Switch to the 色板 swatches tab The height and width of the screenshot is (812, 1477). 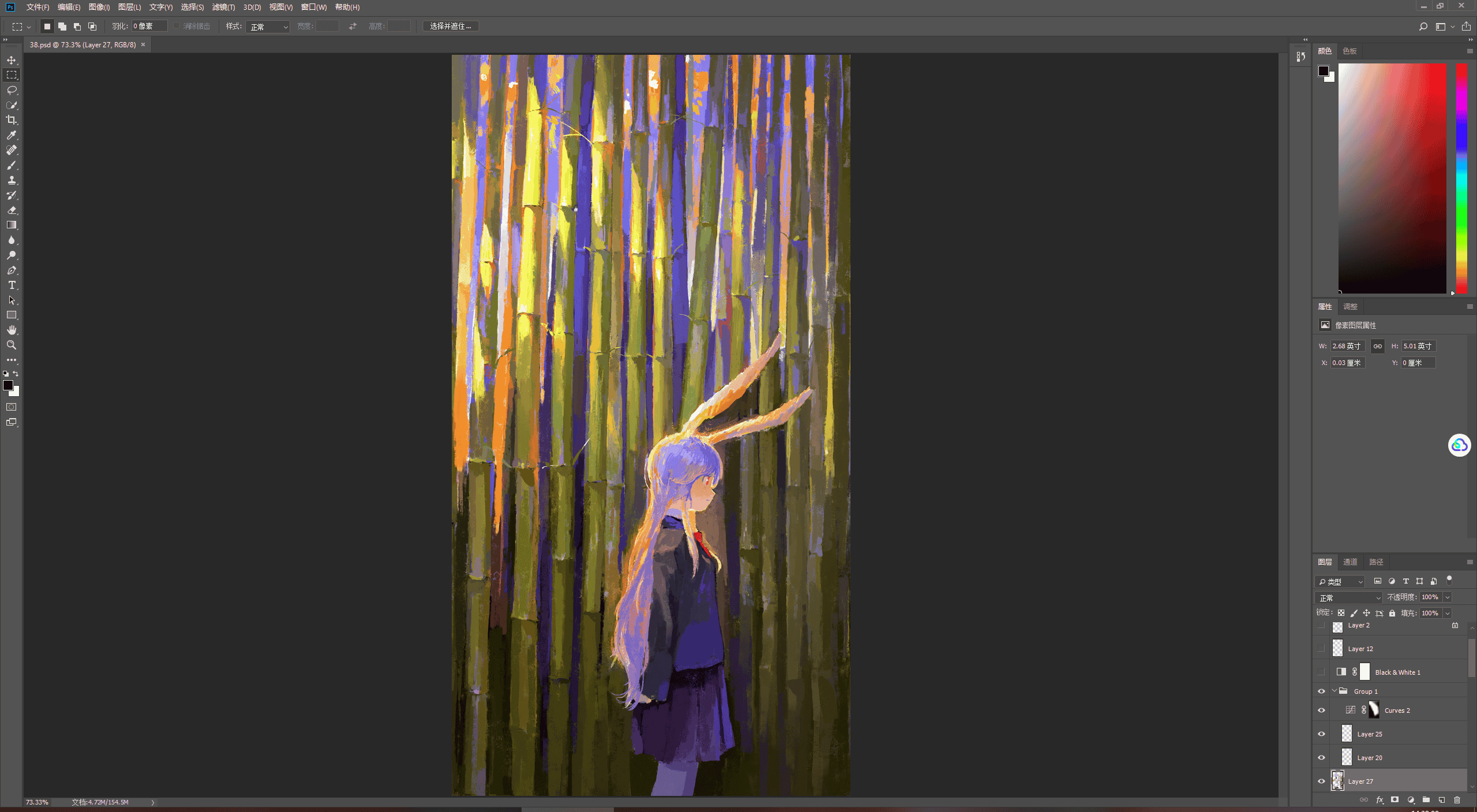pos(1349,51)
